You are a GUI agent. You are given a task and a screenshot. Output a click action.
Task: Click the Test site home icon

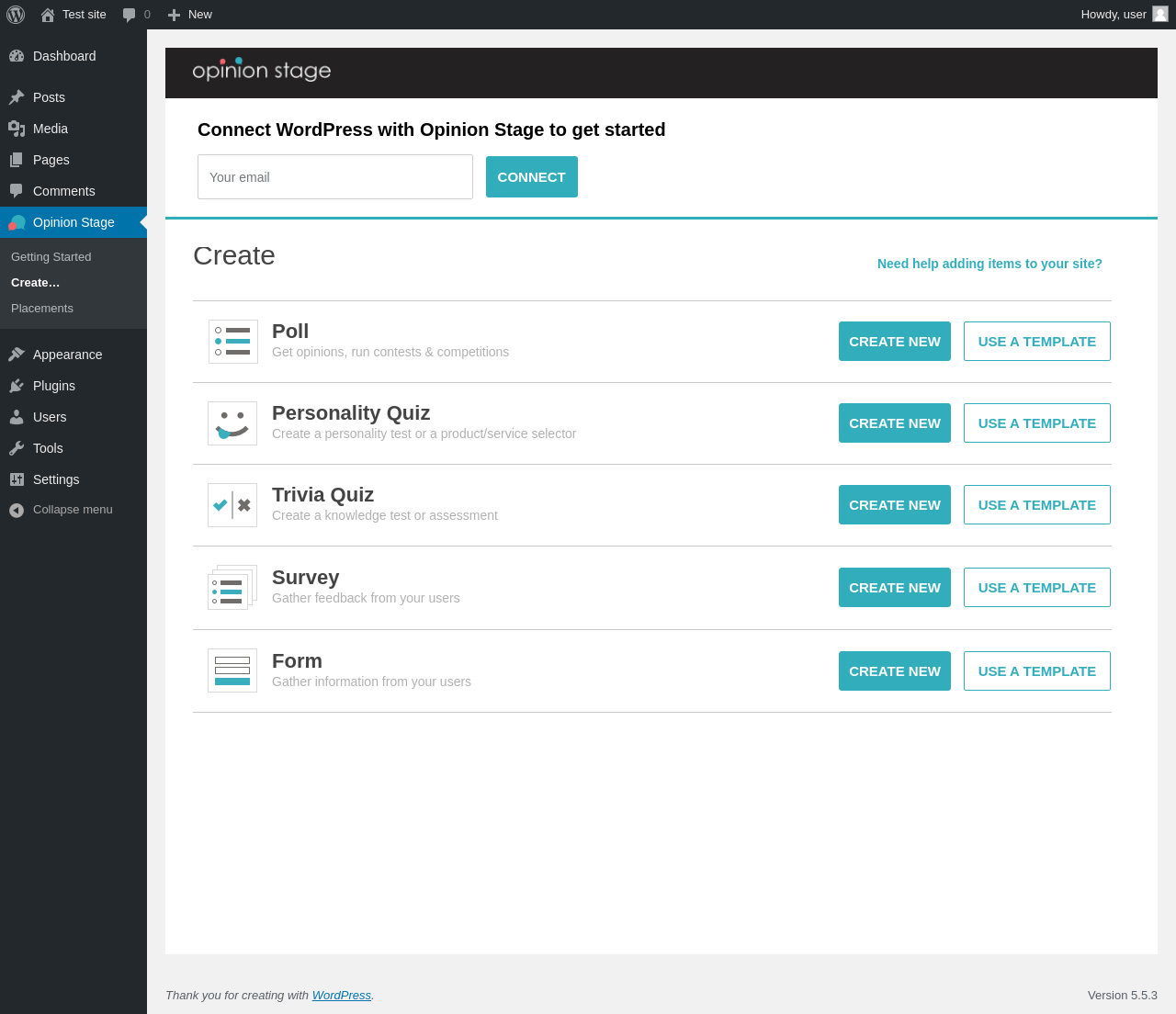[x=48, y=15]
